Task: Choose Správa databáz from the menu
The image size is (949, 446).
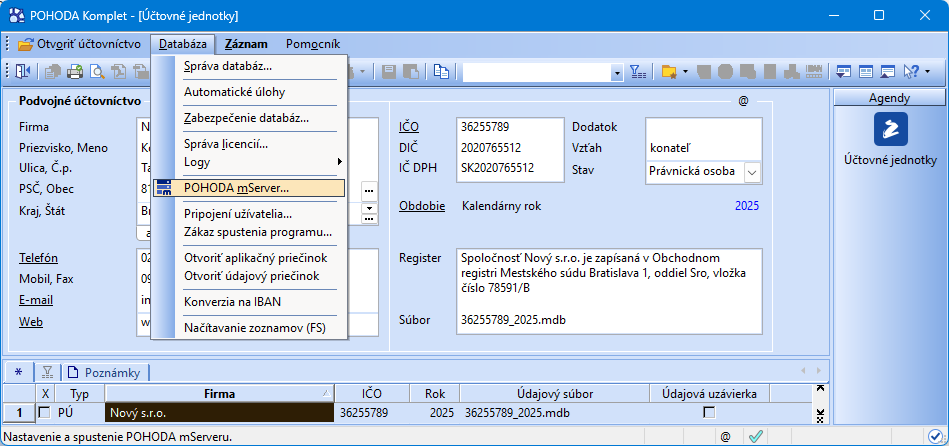Action: pyautogui.click(x=227, y=66)
